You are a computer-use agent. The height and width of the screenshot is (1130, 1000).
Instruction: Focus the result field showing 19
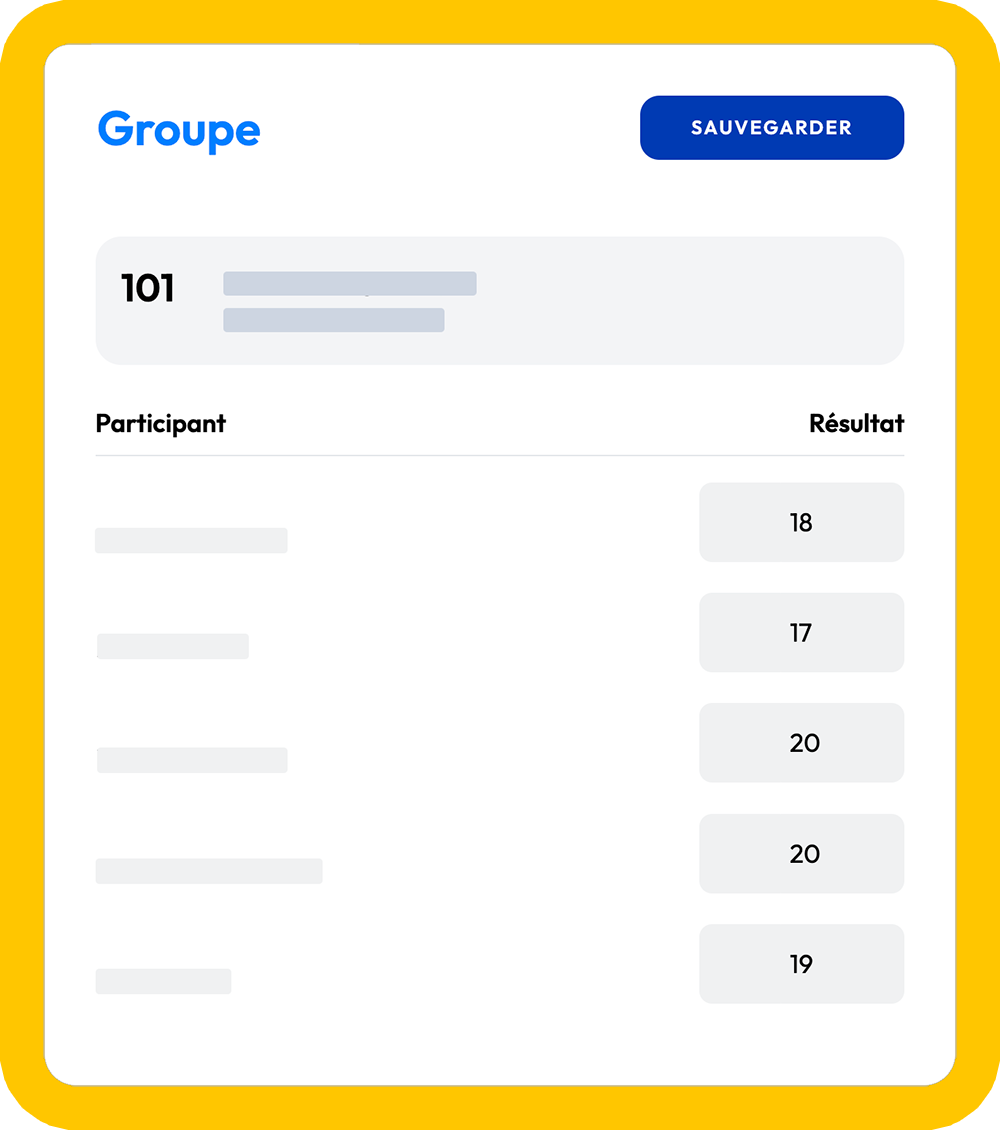[x=801, y=964]
